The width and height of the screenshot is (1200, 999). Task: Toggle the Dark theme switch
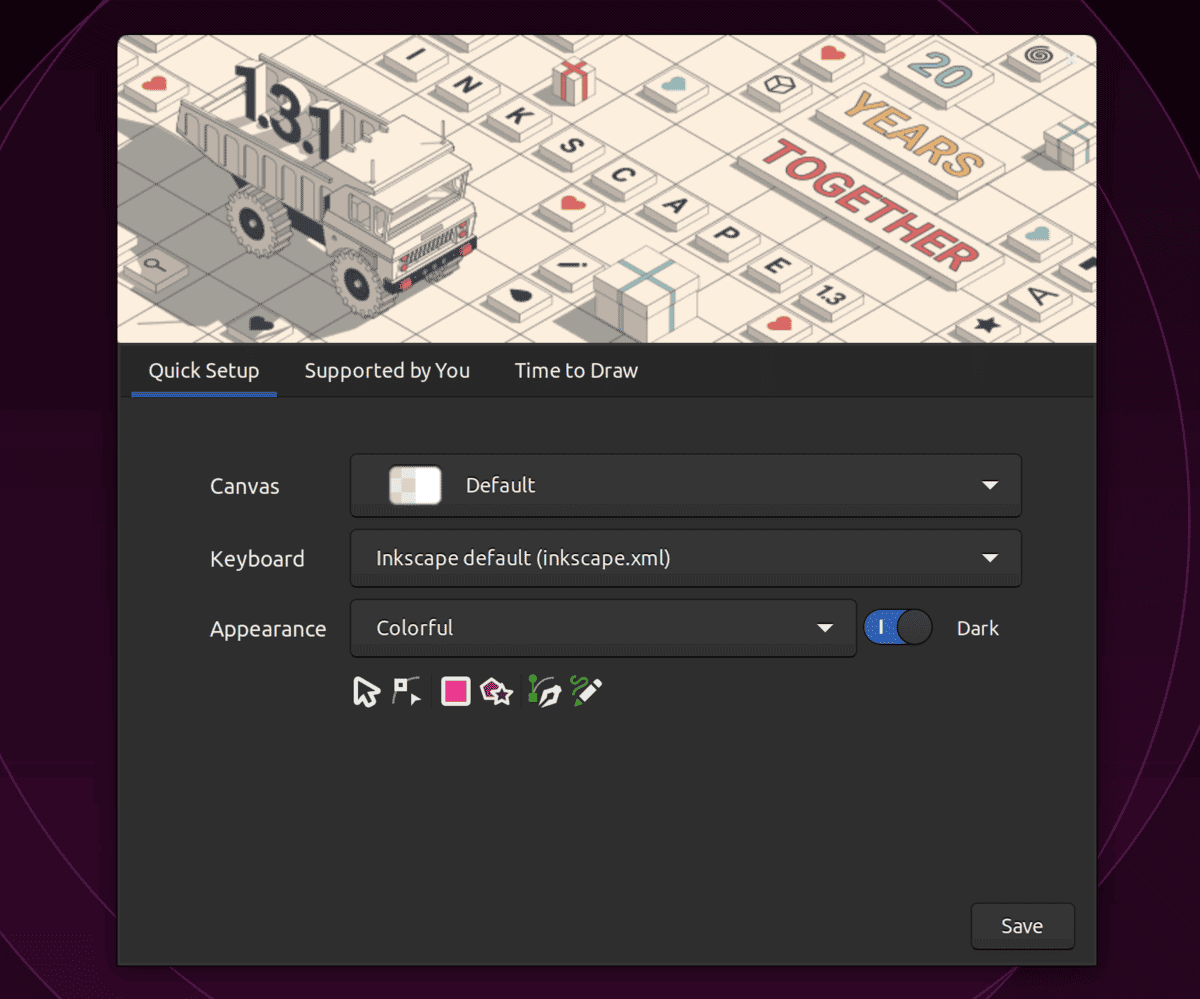(x=897, y=628)
